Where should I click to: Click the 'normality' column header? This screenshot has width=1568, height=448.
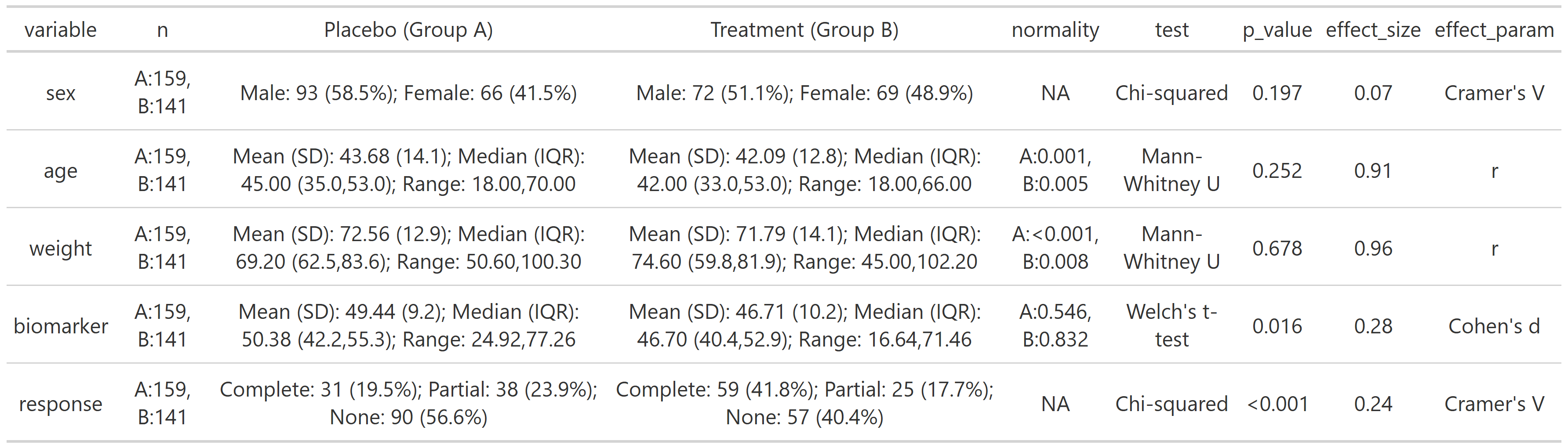coord(1055,30)
